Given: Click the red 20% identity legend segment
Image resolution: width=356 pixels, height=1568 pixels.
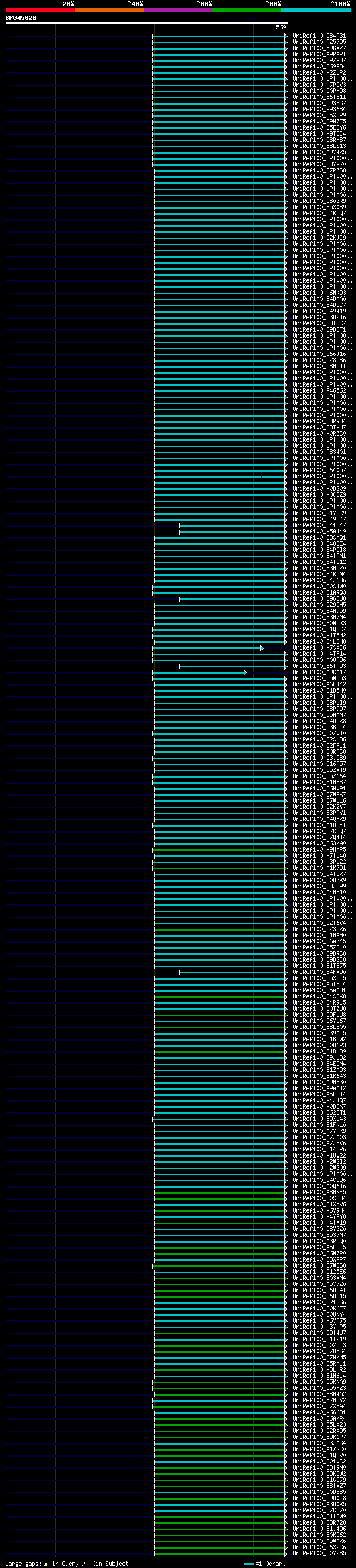Looking at the screenshot, I should pyautogui.click(x=39, y=10).
